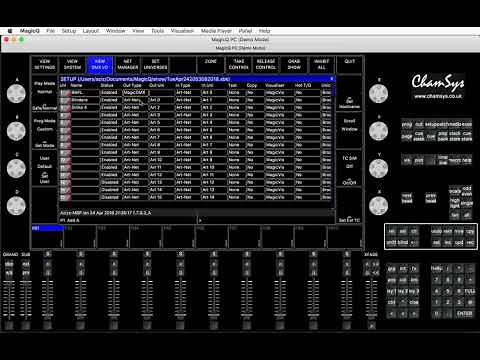Click the XFADE crossfade fader
Viewport: 480px width, 360px height.
click(x=372, y=299)
